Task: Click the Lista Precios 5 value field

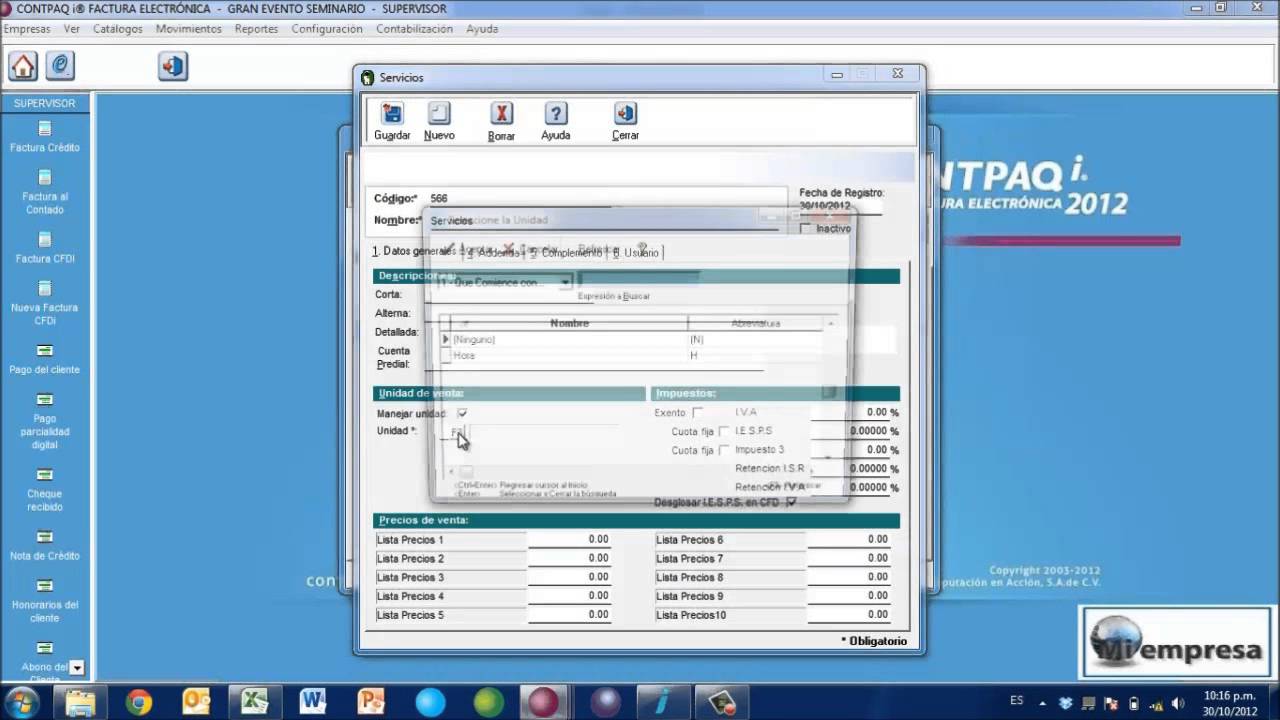Action: (569, 615)
